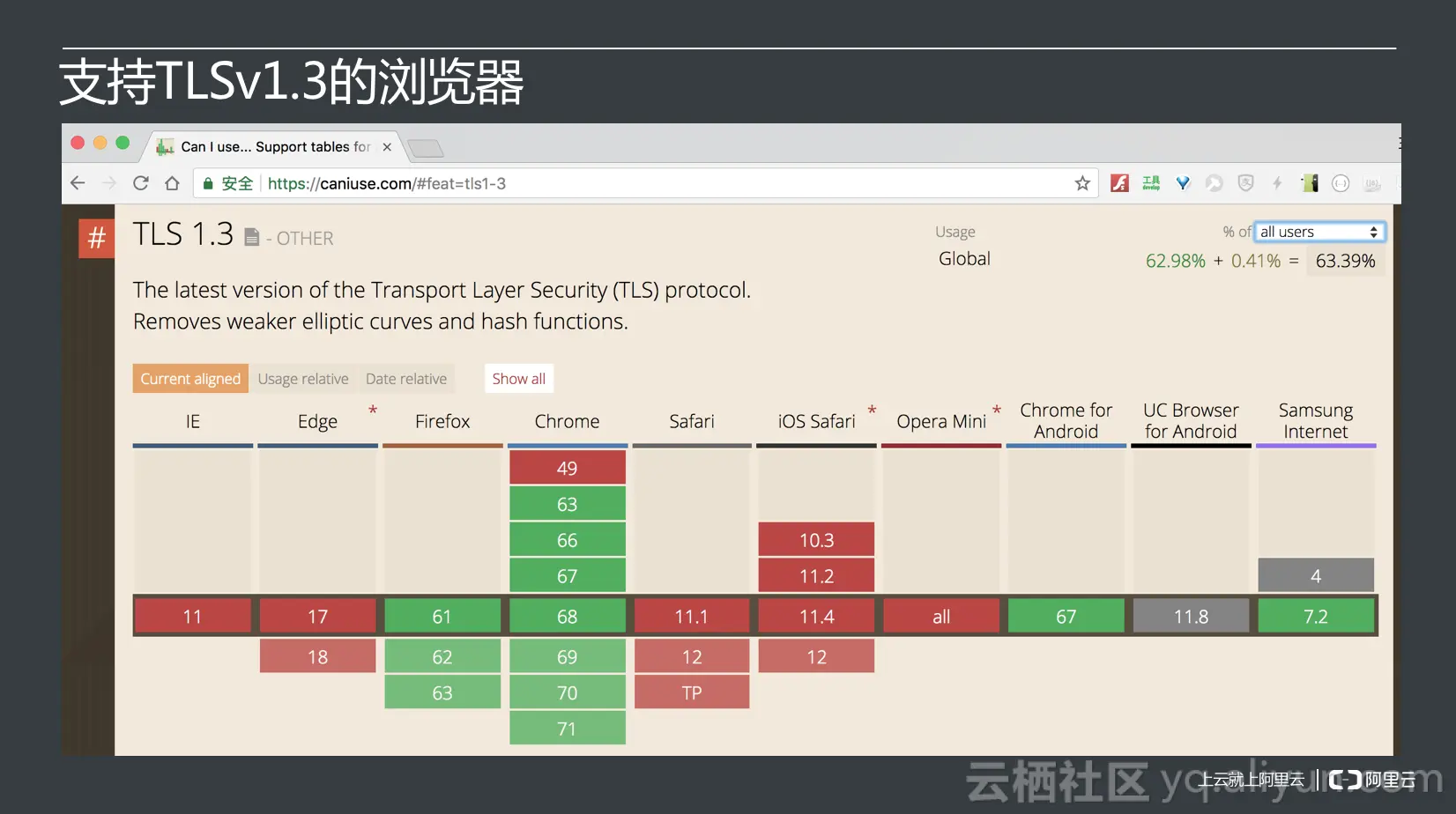Click the browser forward arrow
This screenshot has height=814, width=1456.
point(109,183)
